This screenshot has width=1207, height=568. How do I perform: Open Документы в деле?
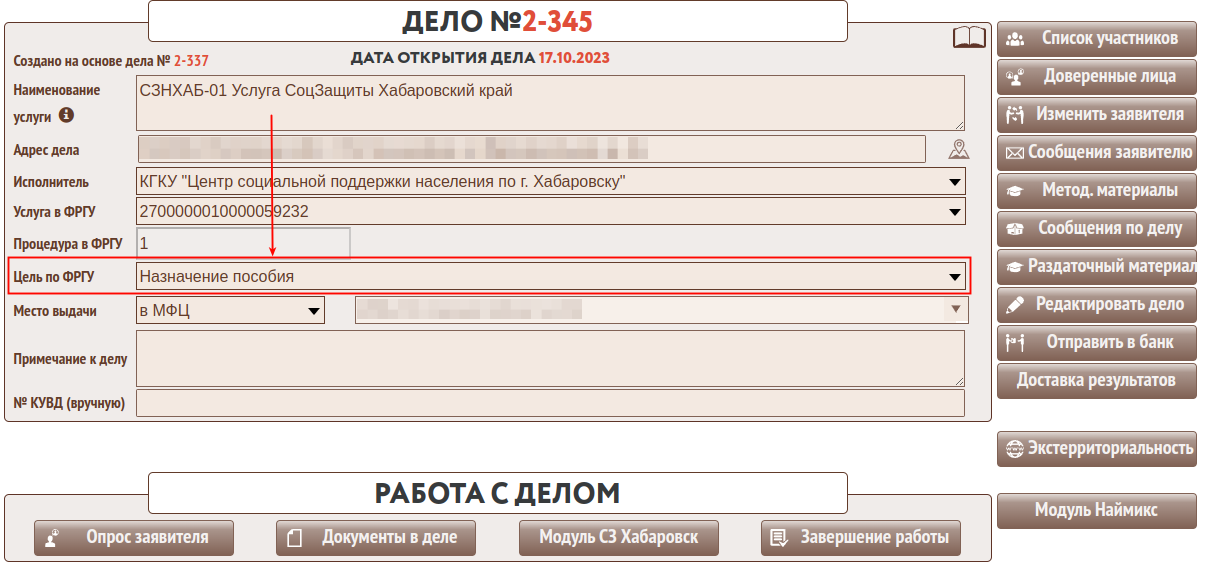coord(375,538)
